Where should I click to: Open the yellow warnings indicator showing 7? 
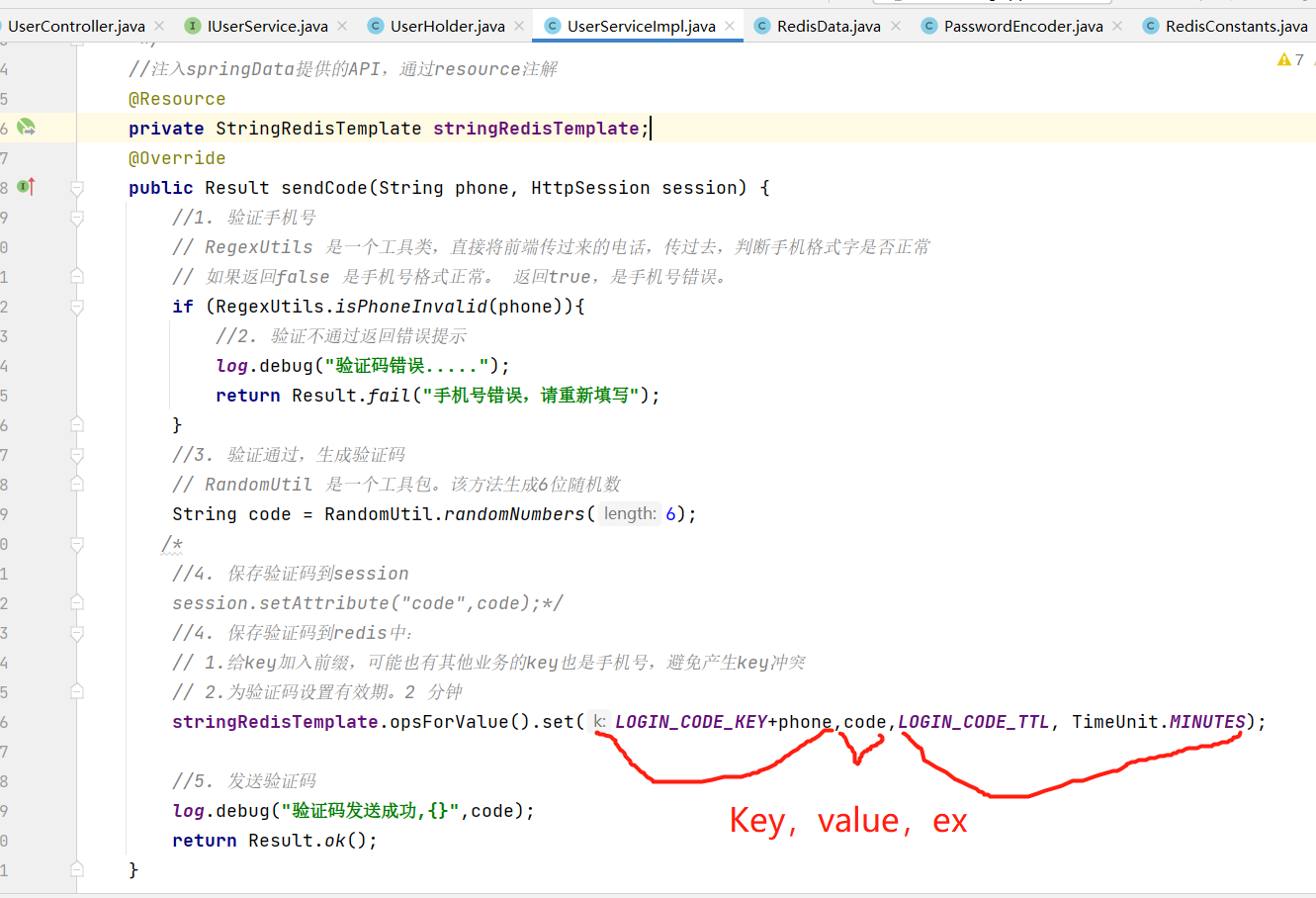[1290, 60]
